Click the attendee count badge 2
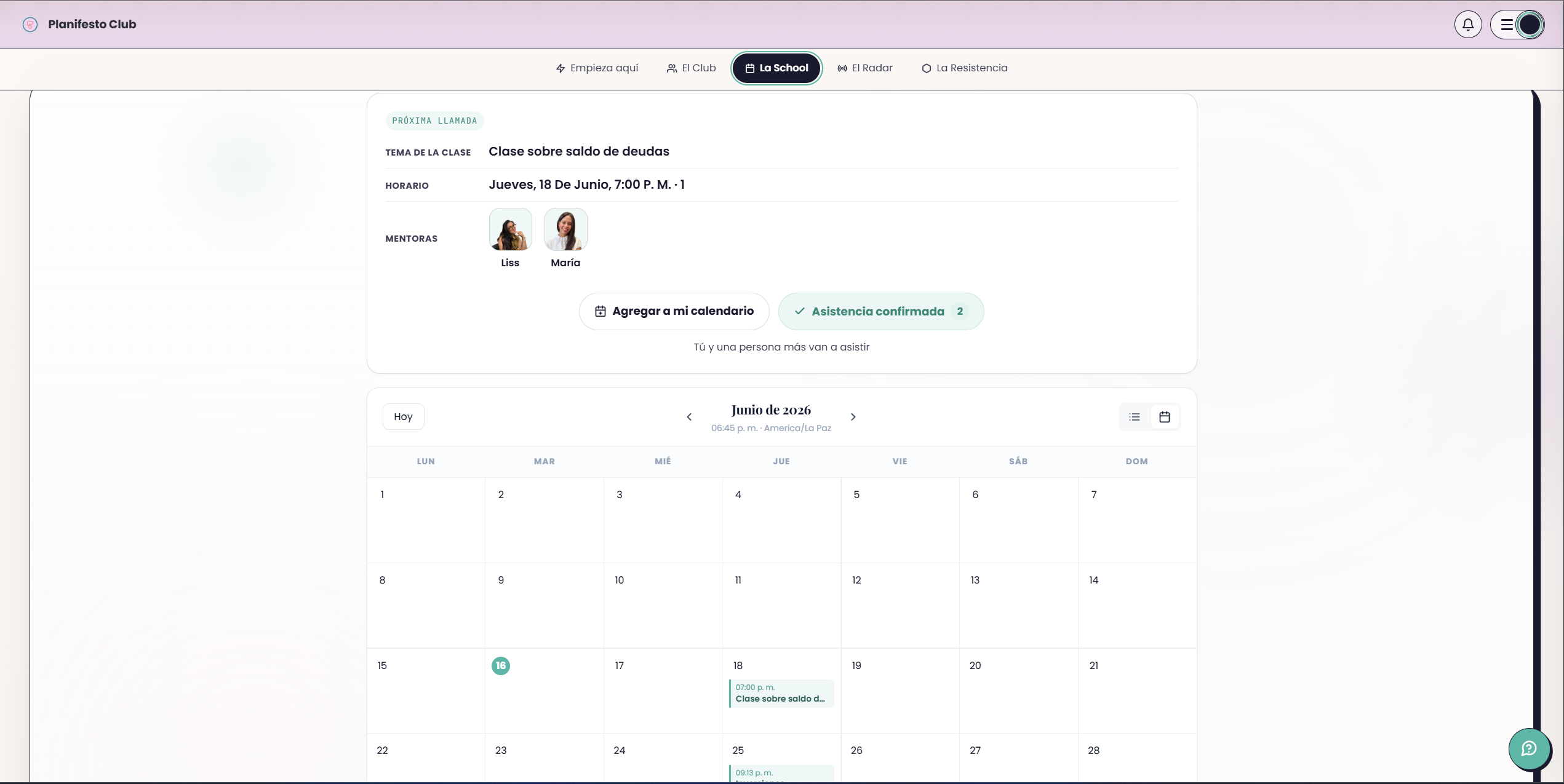The width and height of the screenshot is (1564, 784). [959, 312]
